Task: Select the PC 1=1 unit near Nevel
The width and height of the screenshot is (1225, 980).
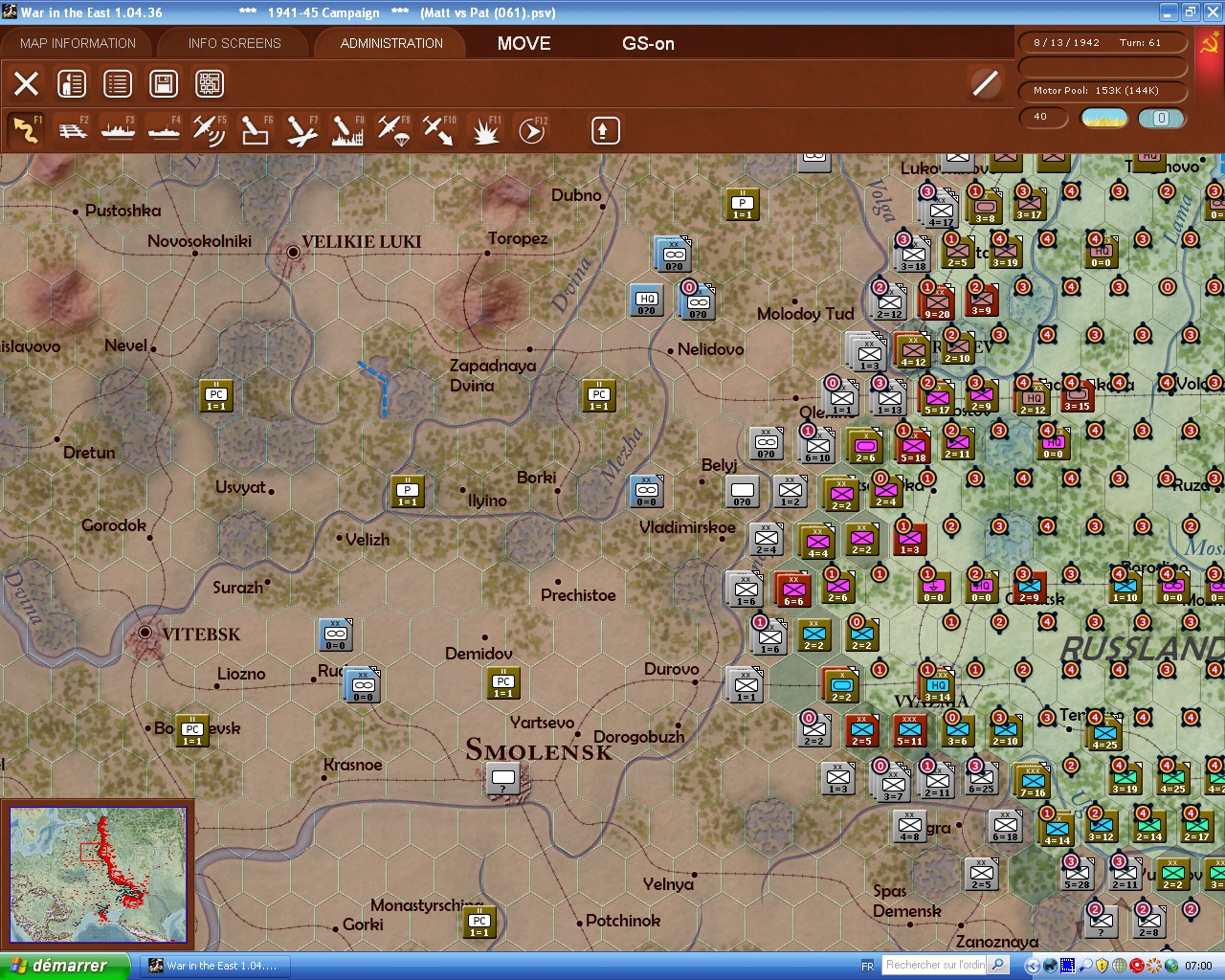Action: pyautogui.click(x=217, y=394)
